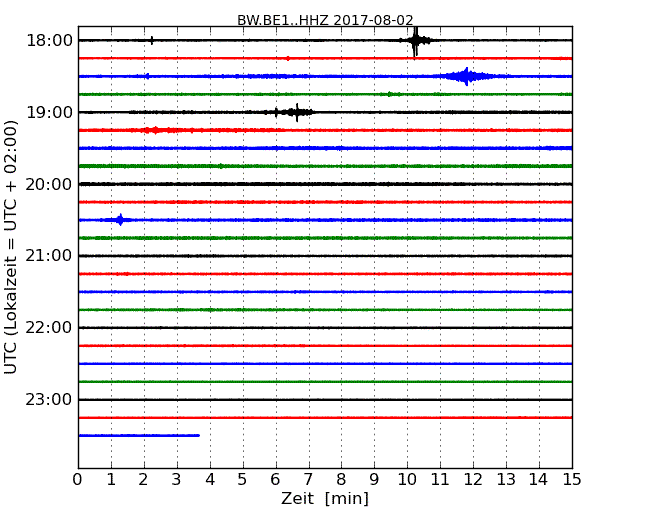The image size is (650, 520).
Task: Select x-axis tick label 9
Action: [374, 479]
